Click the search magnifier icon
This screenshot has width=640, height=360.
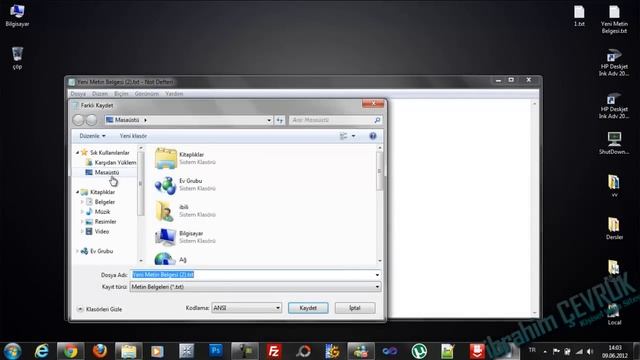tap(377, 120)
